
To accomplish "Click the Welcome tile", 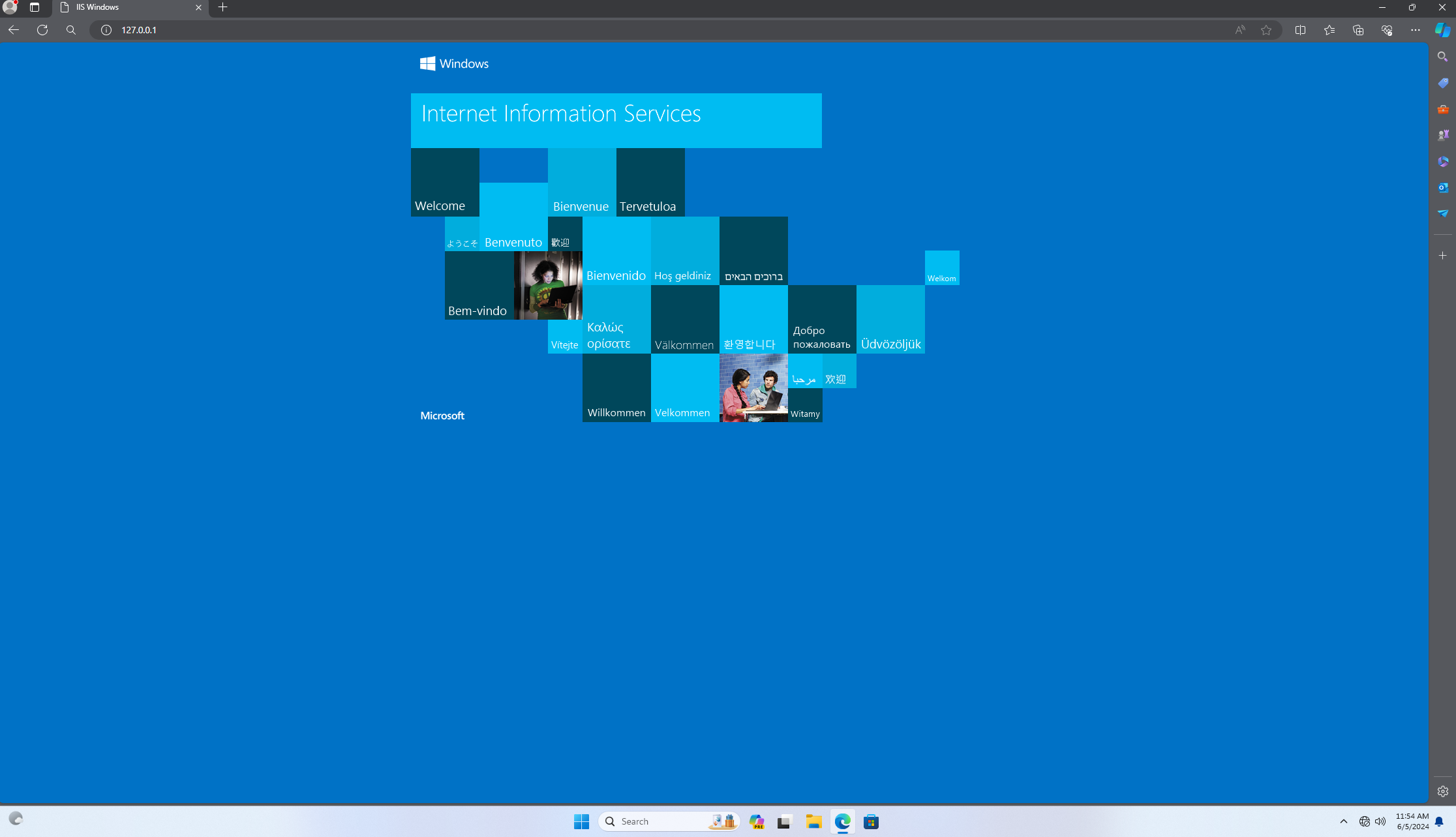I will click(445, 182).
